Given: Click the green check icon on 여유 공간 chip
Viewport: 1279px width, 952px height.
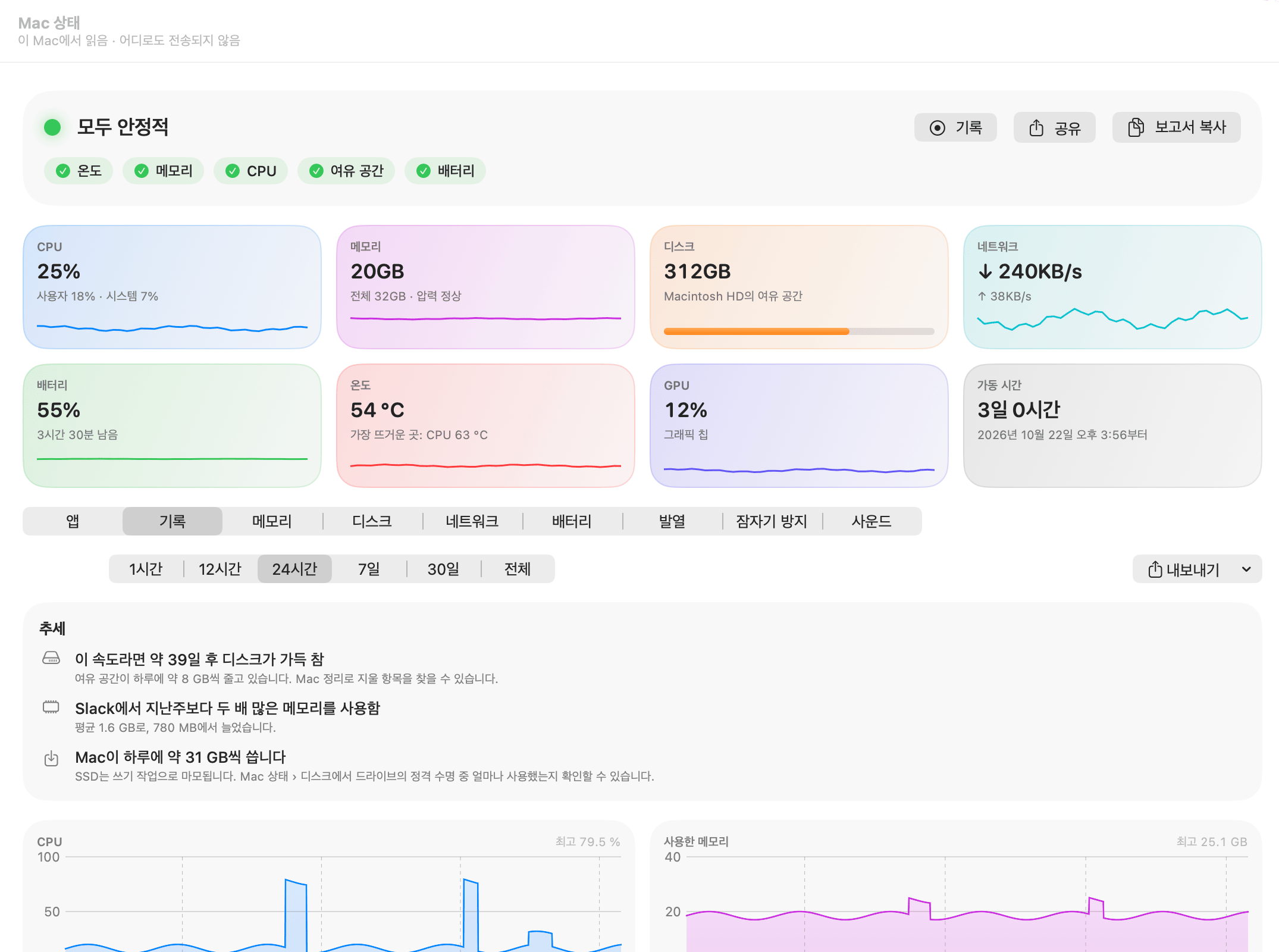Looking at the screenshot, I should click(x=316, y=171).
